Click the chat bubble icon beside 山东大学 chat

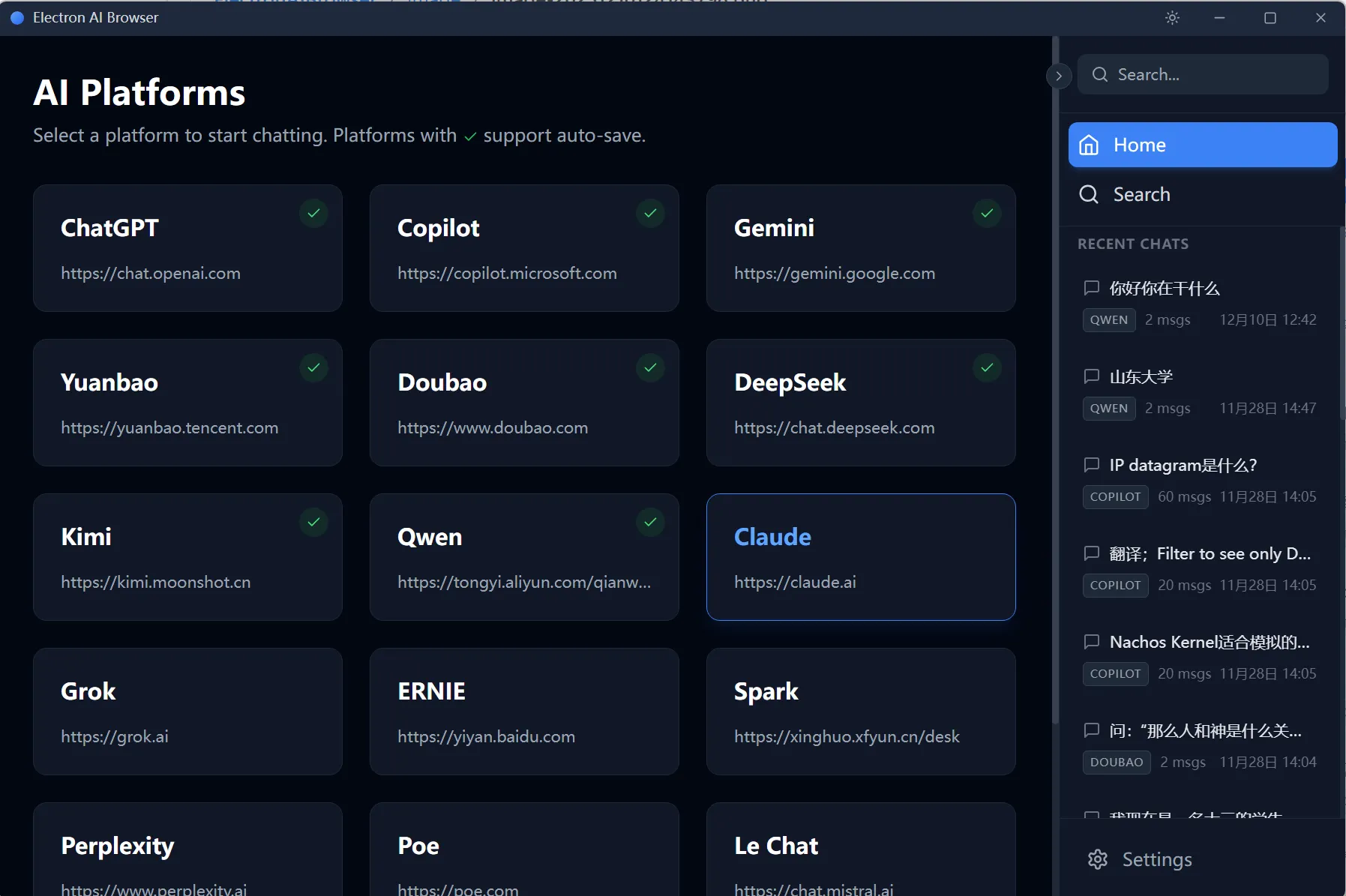(x=1092, y=376)
